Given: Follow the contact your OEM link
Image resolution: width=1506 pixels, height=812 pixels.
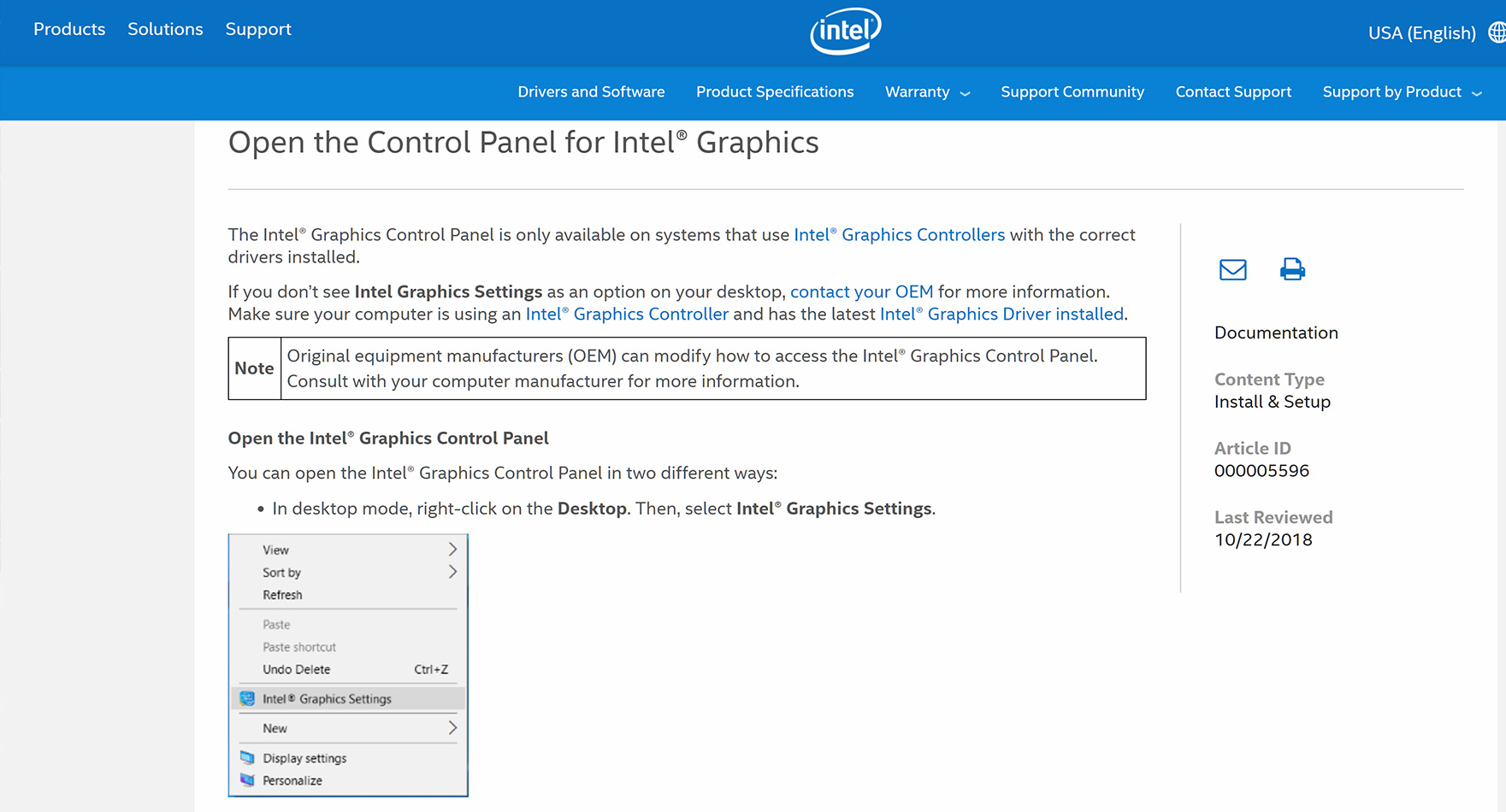Looking at the screenshot, I should point(861,291).
